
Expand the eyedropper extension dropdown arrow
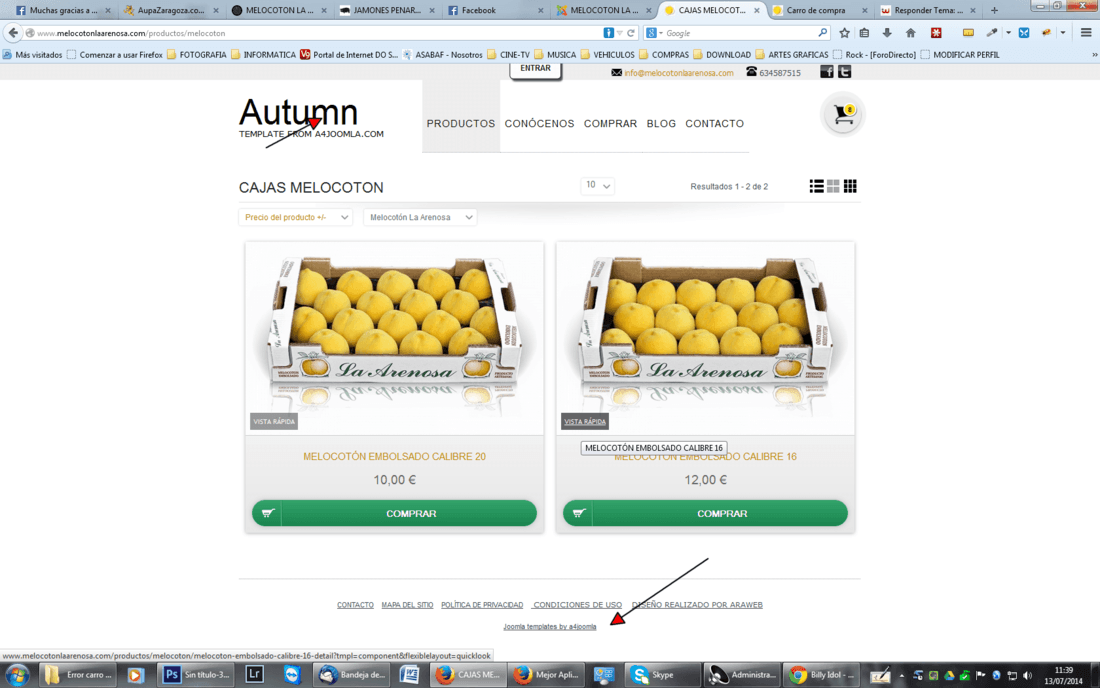(x=1008, y=33)
